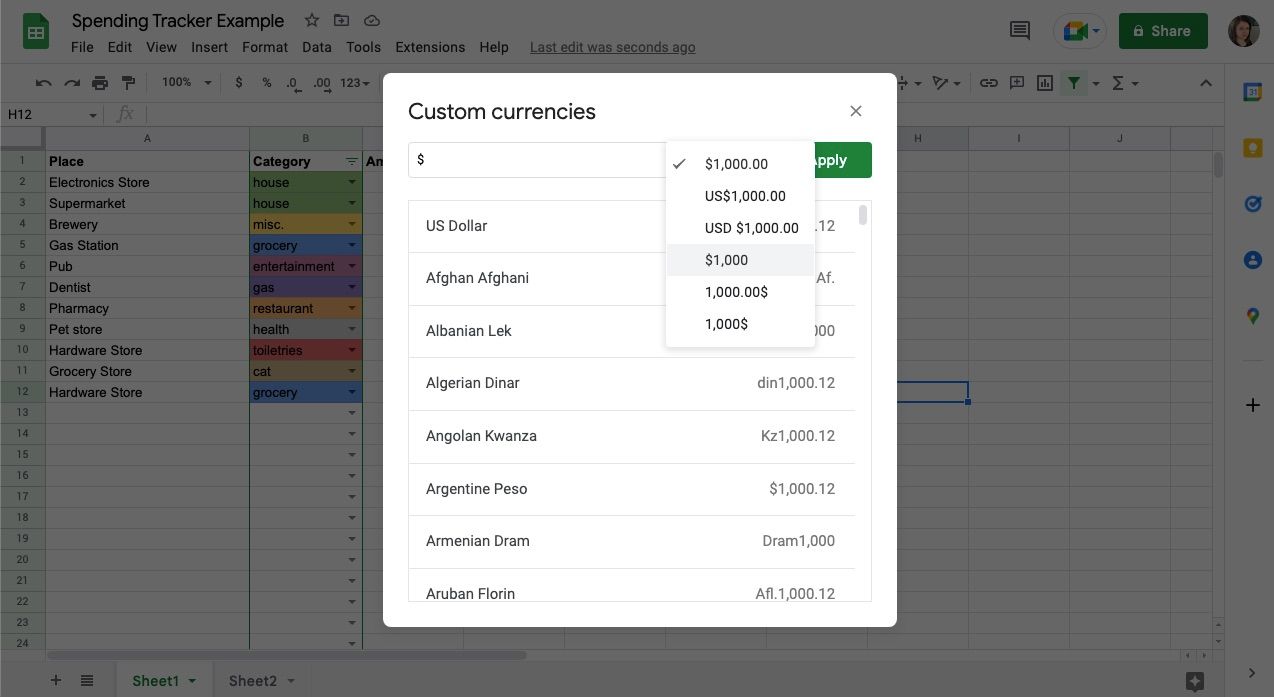The width and height of the screenshot is (1274, 697).
Task: Click the insert link icon
Action: (x=988, y=83)
